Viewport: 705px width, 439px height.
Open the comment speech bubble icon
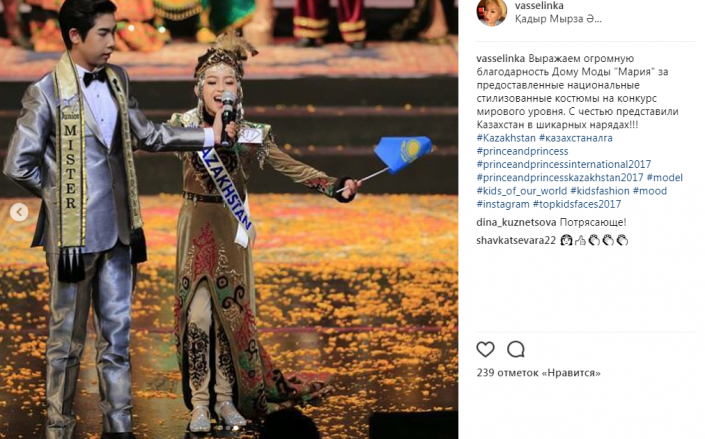(x=516, y=349)
